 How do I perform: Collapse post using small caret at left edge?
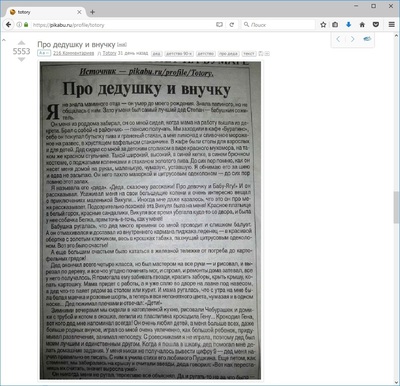(4, 40)
